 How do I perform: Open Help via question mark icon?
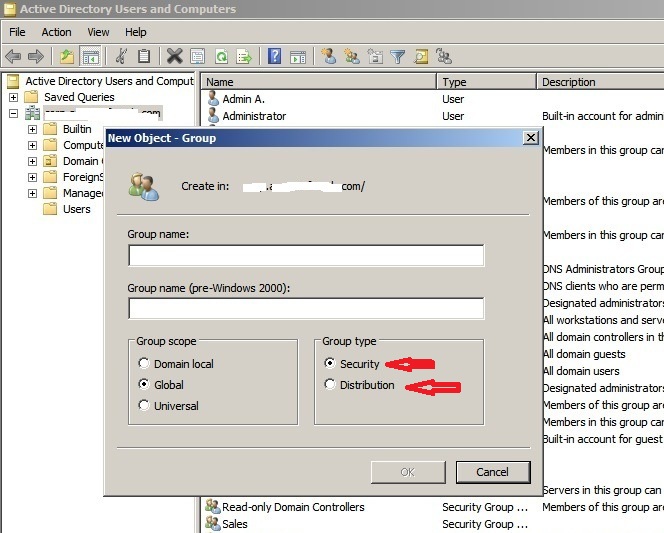tap(274, 56)
